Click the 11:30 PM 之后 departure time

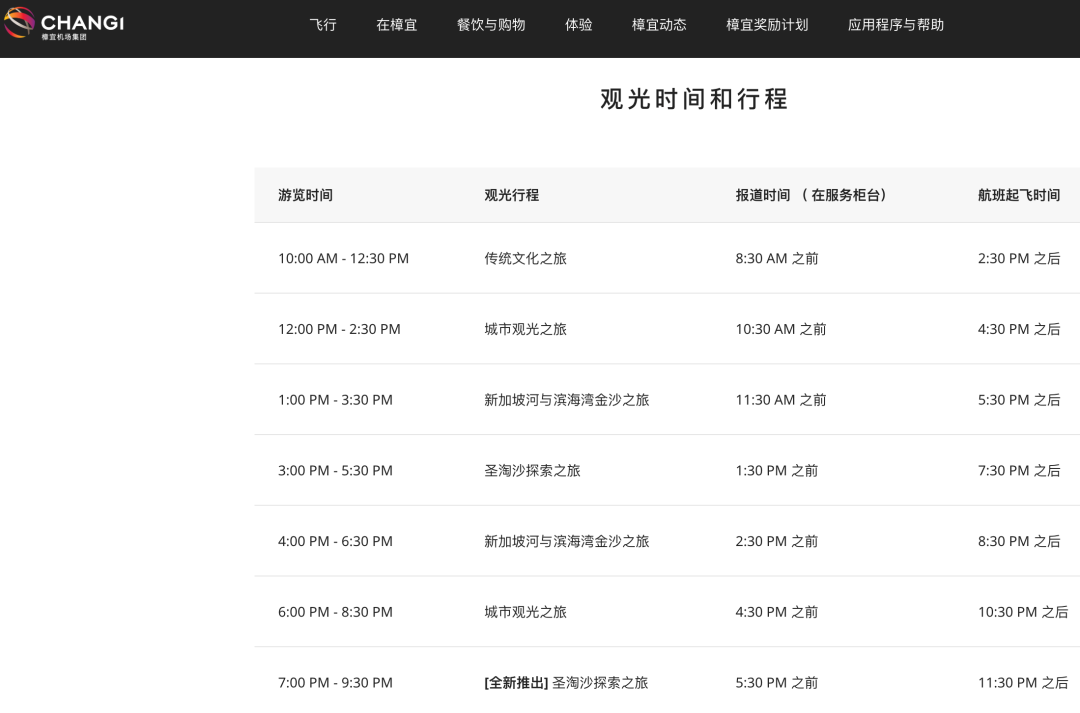1024,683
